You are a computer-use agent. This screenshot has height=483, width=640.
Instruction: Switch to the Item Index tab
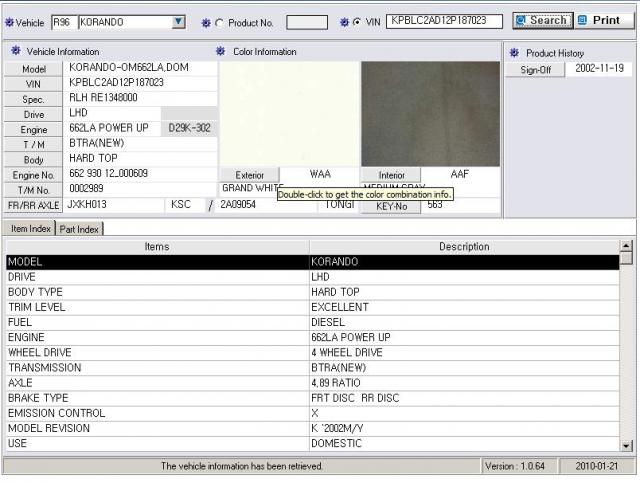coord(30,229)
